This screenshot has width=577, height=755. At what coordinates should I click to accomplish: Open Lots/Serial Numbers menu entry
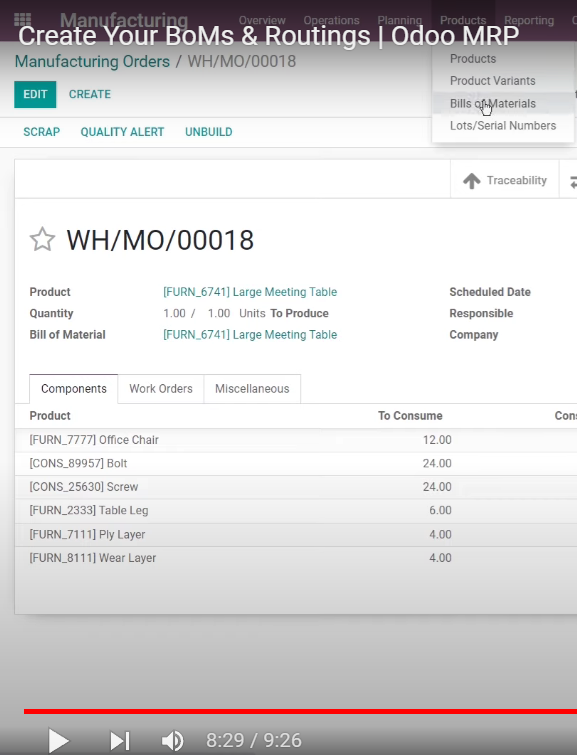click(503, 126)
